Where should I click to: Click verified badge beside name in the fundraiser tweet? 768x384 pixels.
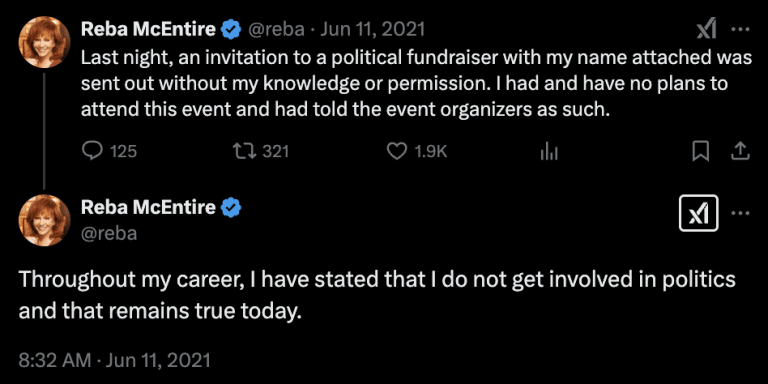[231, 30]
